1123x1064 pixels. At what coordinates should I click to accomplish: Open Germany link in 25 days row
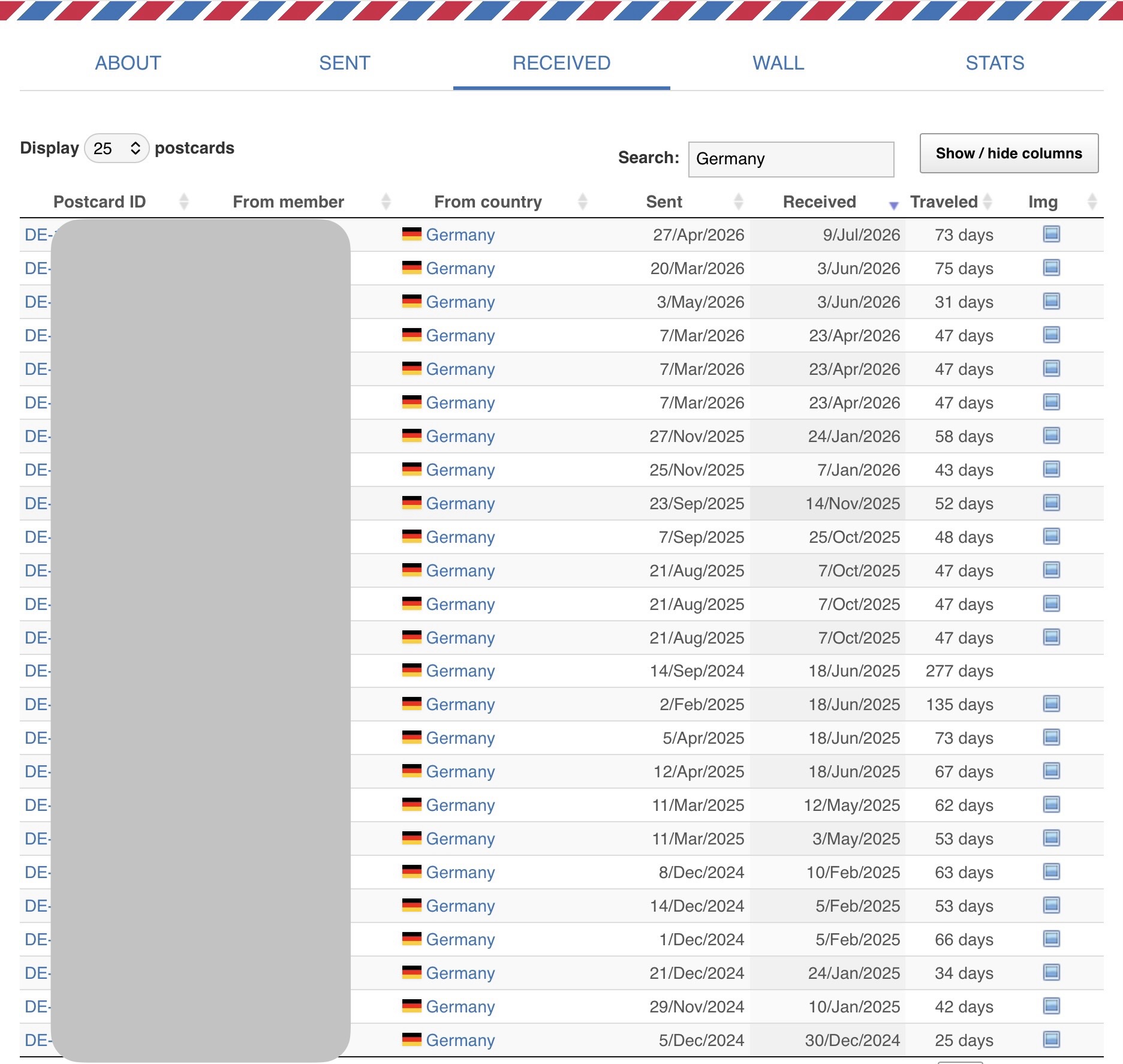click(460, 1040)
